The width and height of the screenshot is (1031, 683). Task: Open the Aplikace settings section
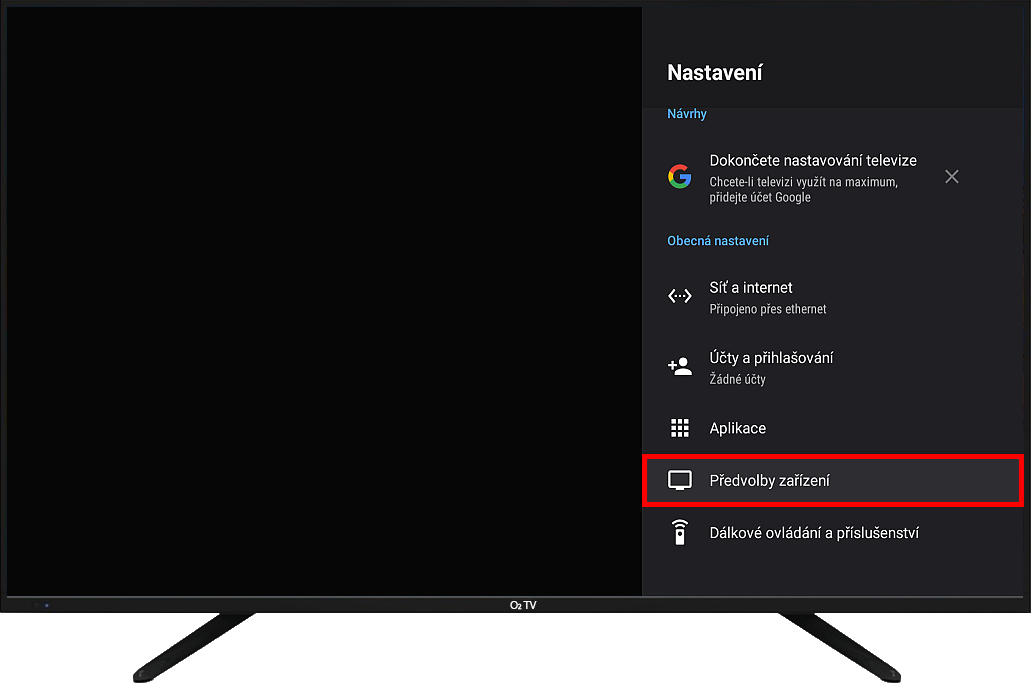(x=738, y=427)
